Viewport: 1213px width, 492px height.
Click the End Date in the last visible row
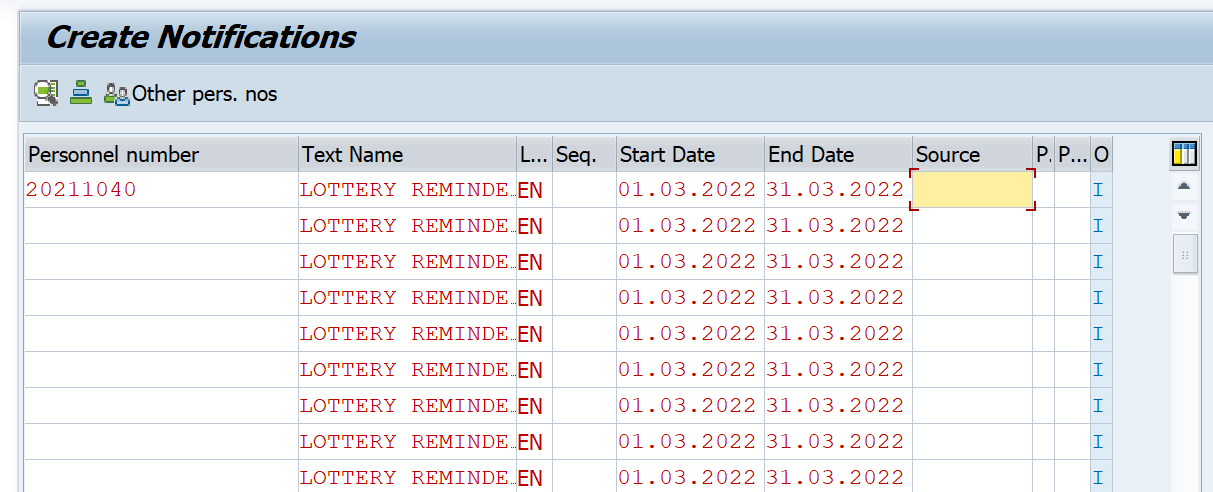tap(838, 477)
